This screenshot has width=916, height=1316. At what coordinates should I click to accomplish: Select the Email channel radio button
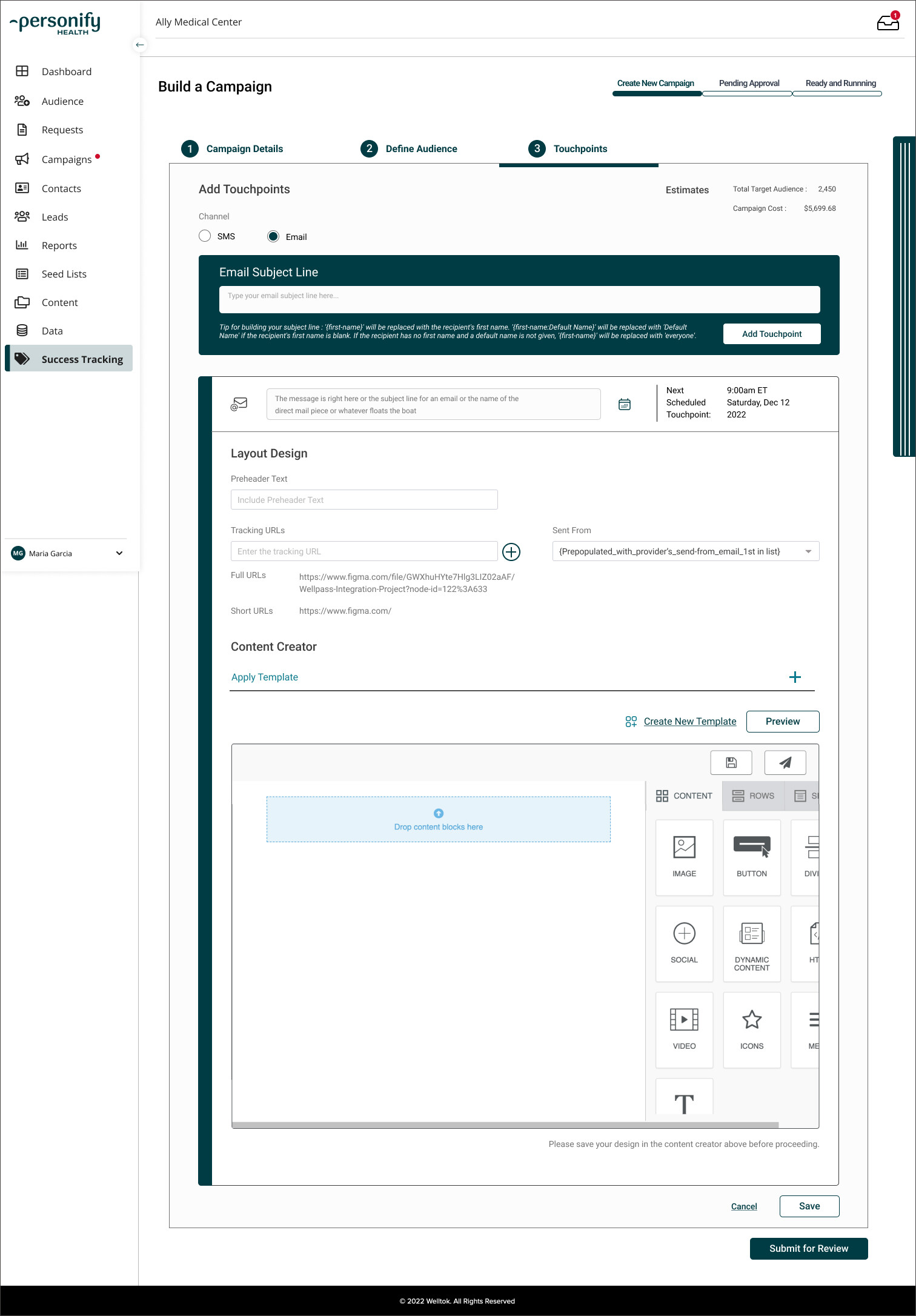click(x=273, y=236)
